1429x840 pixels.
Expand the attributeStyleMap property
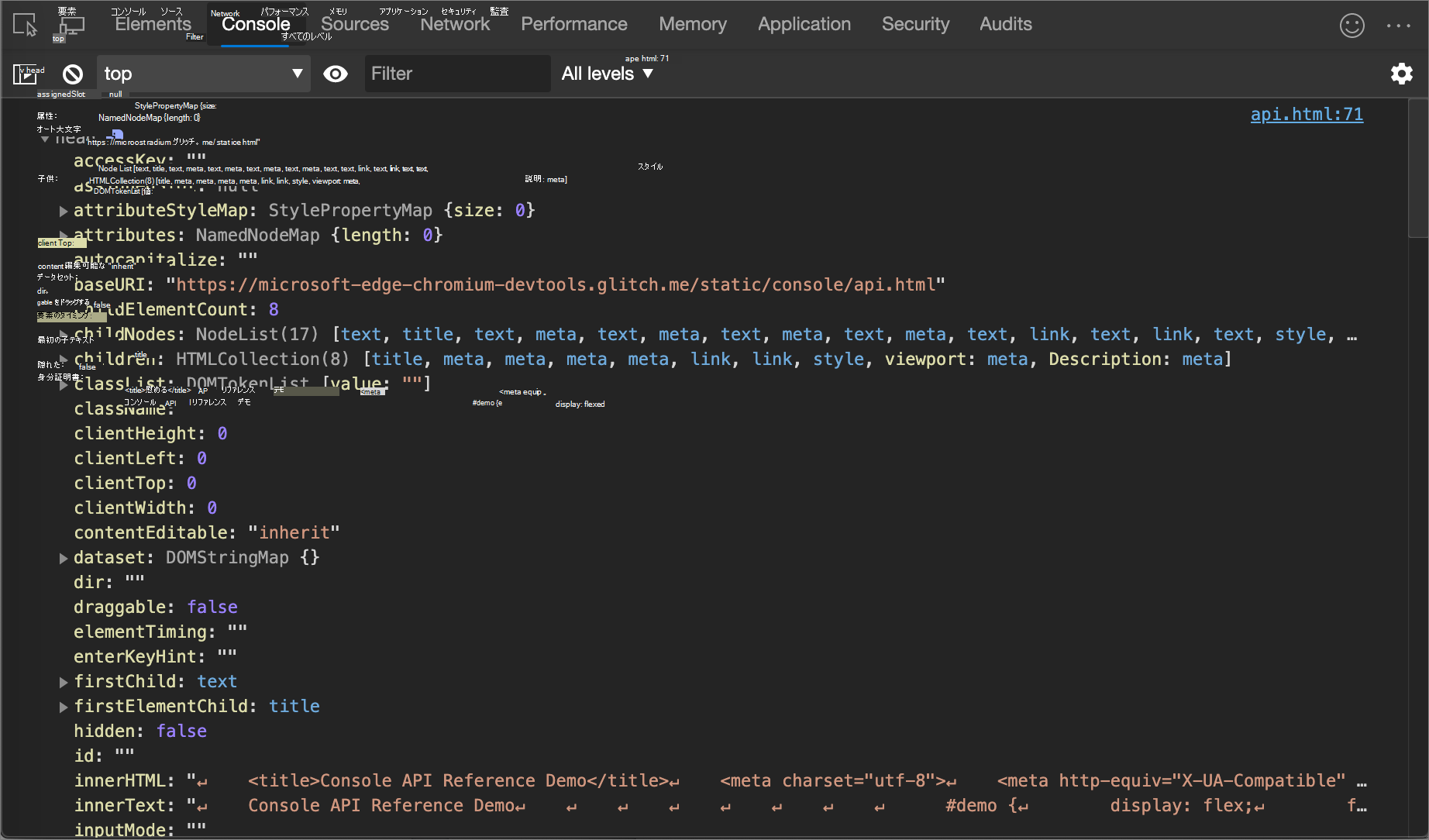(63, 211)
